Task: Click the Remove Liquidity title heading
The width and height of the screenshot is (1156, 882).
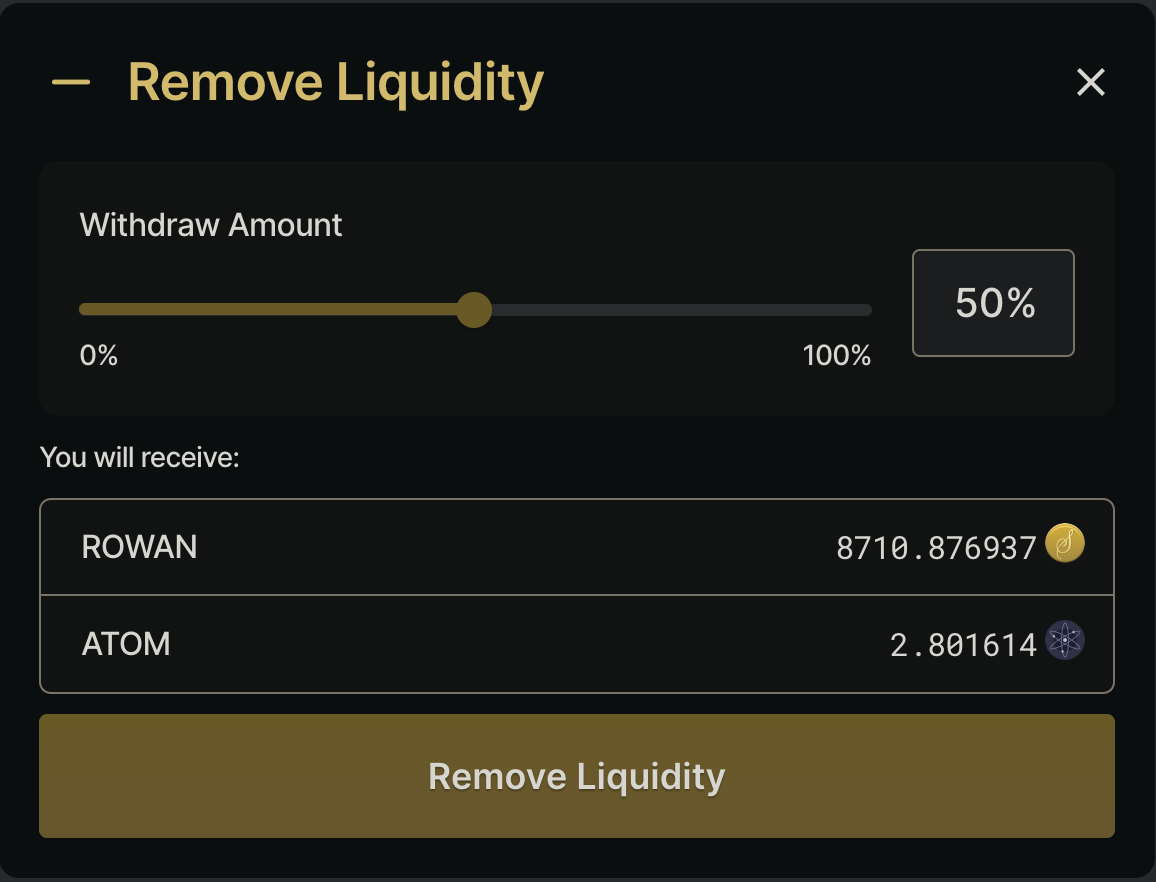Action: (x=336, y=83)
